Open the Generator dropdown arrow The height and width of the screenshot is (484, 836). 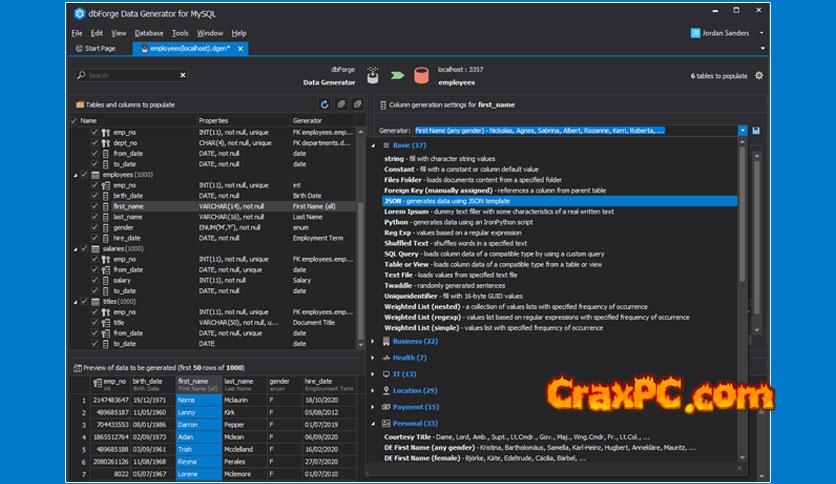(742, 130)
